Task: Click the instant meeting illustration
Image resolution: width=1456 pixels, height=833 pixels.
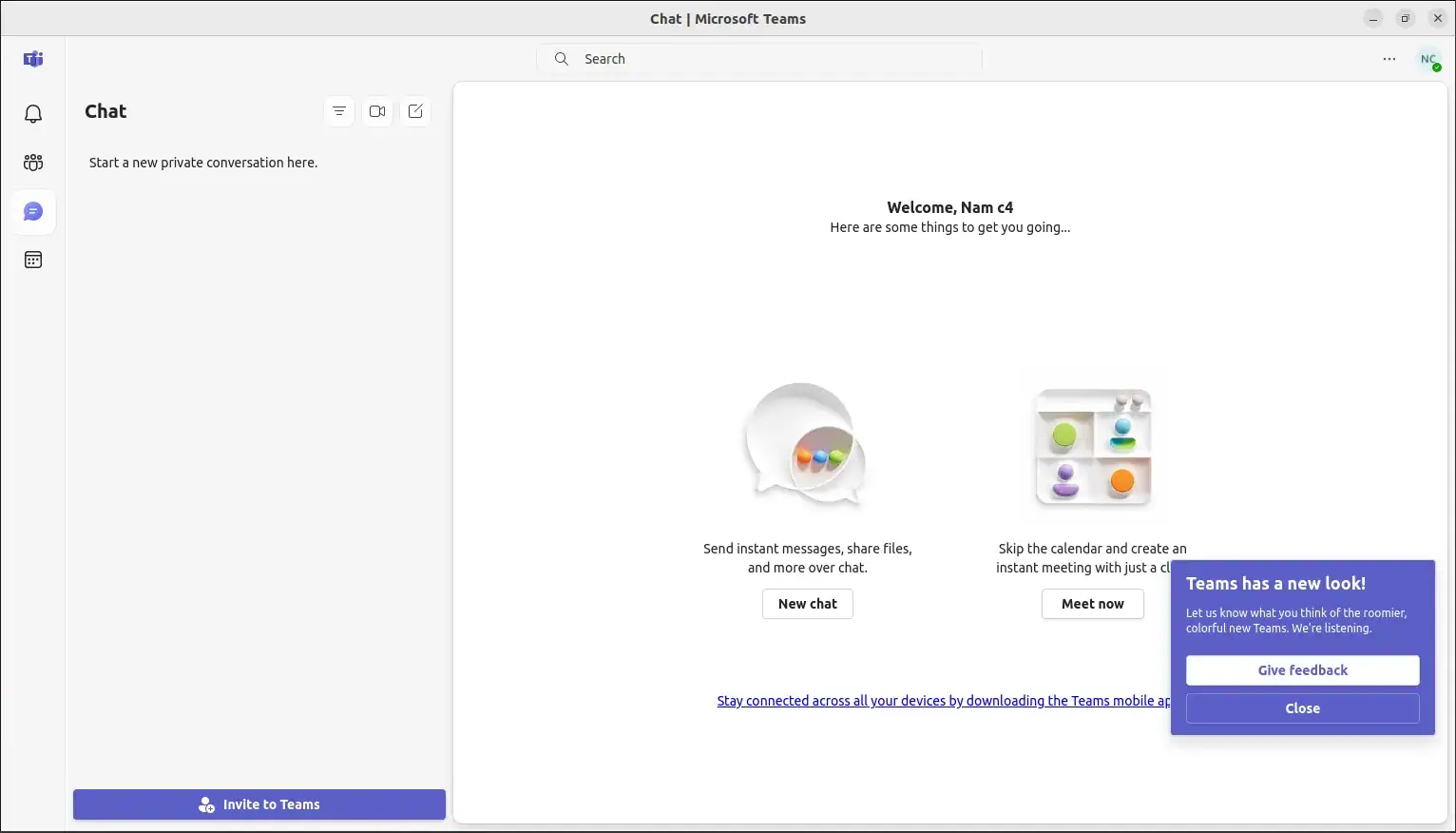Action: pos(1093,447)
